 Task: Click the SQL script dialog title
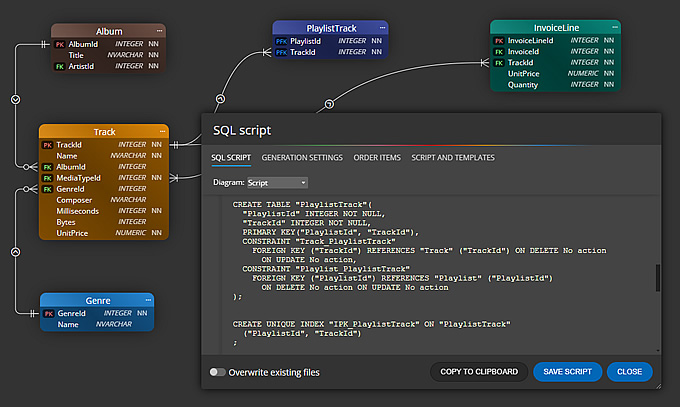tap(242, 131)
